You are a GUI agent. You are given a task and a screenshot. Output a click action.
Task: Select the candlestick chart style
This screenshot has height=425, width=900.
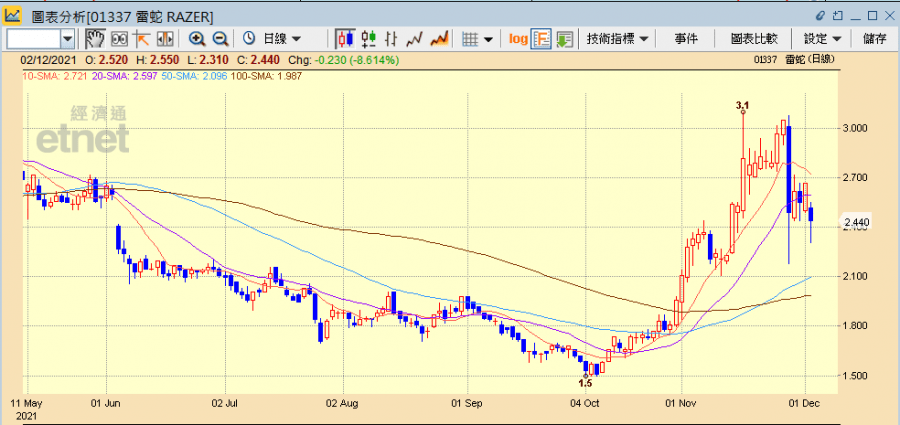345,39
